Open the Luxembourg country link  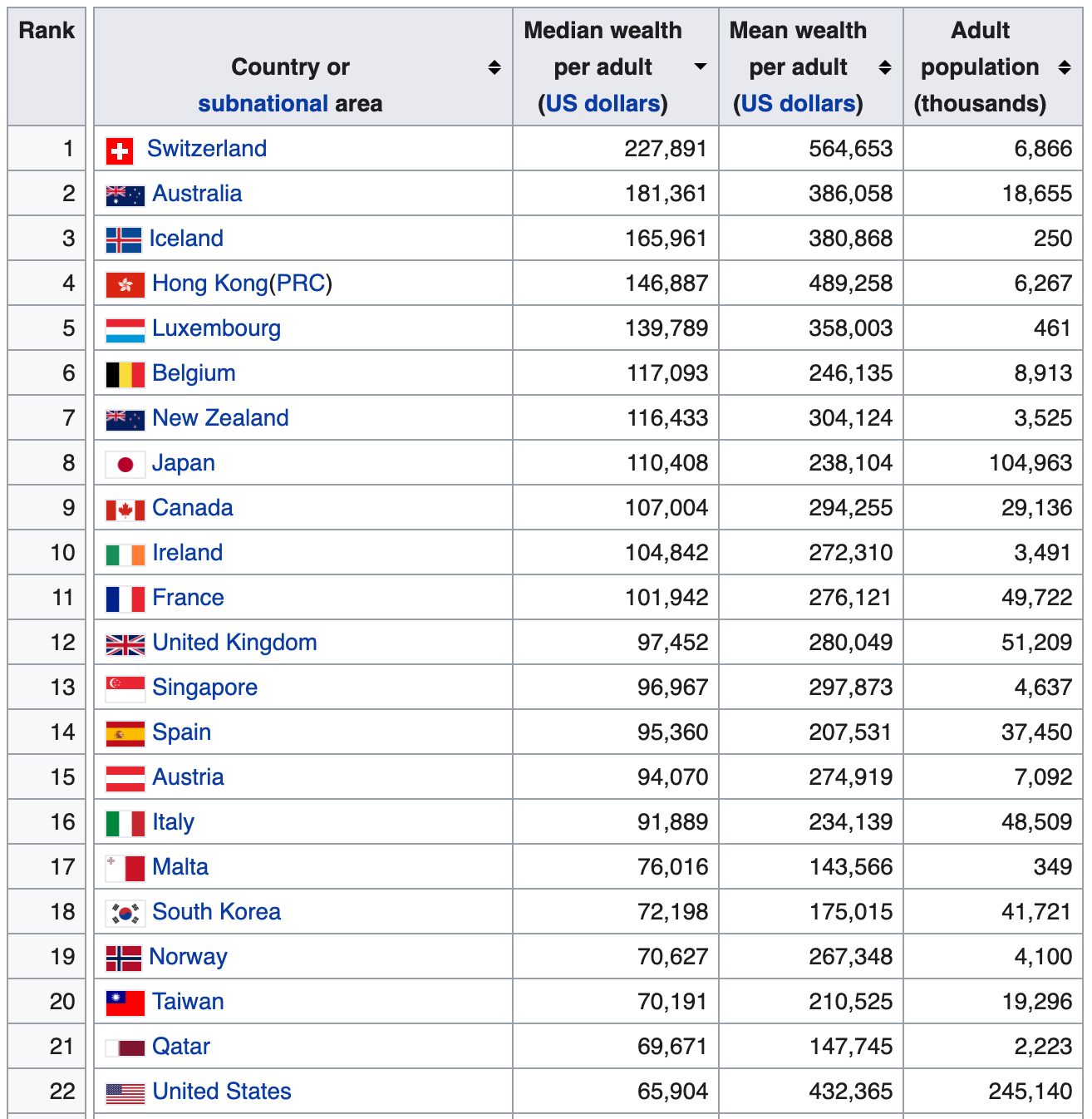(216, 328)
